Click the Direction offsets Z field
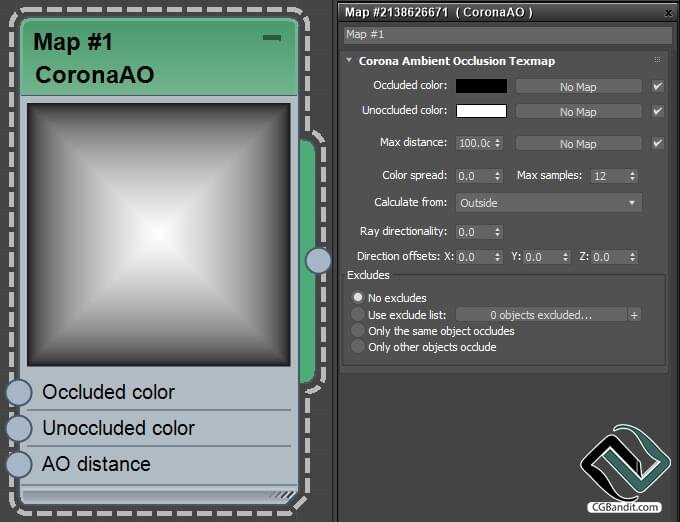This screenshot has height=522, width=680. (x=609, y=257)
